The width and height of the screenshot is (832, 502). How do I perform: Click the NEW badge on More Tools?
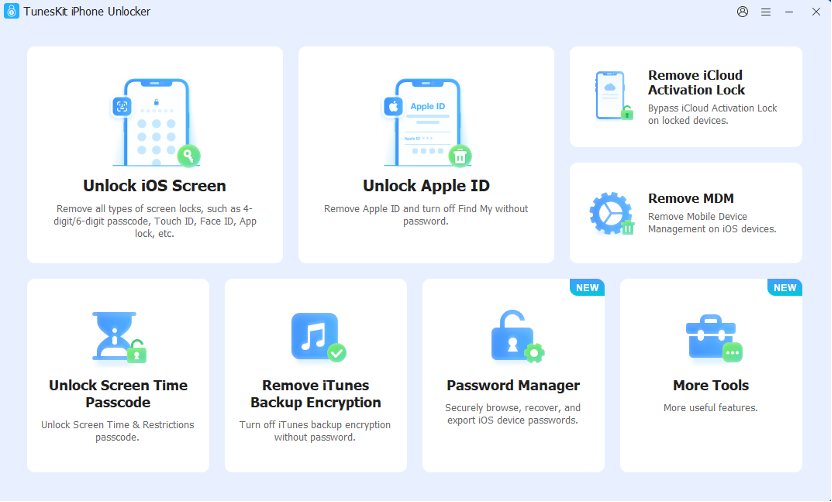point(785,287)
